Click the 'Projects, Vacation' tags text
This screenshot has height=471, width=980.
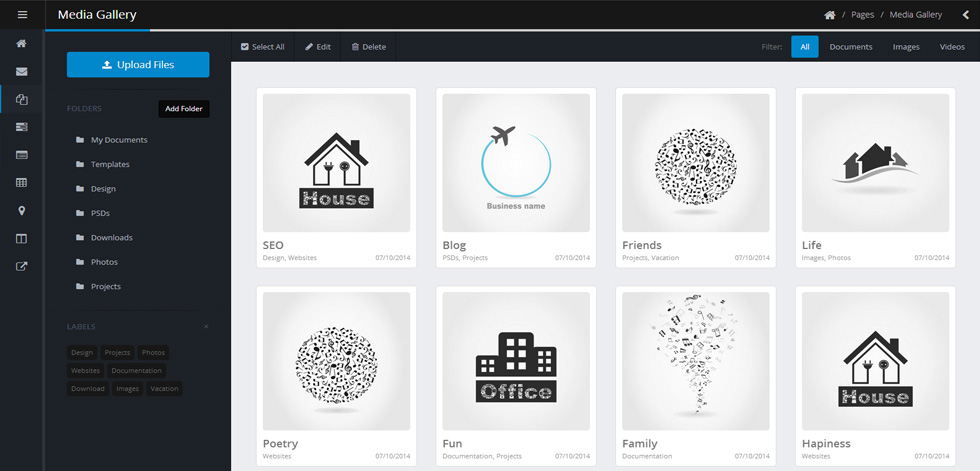pos(651,257)
